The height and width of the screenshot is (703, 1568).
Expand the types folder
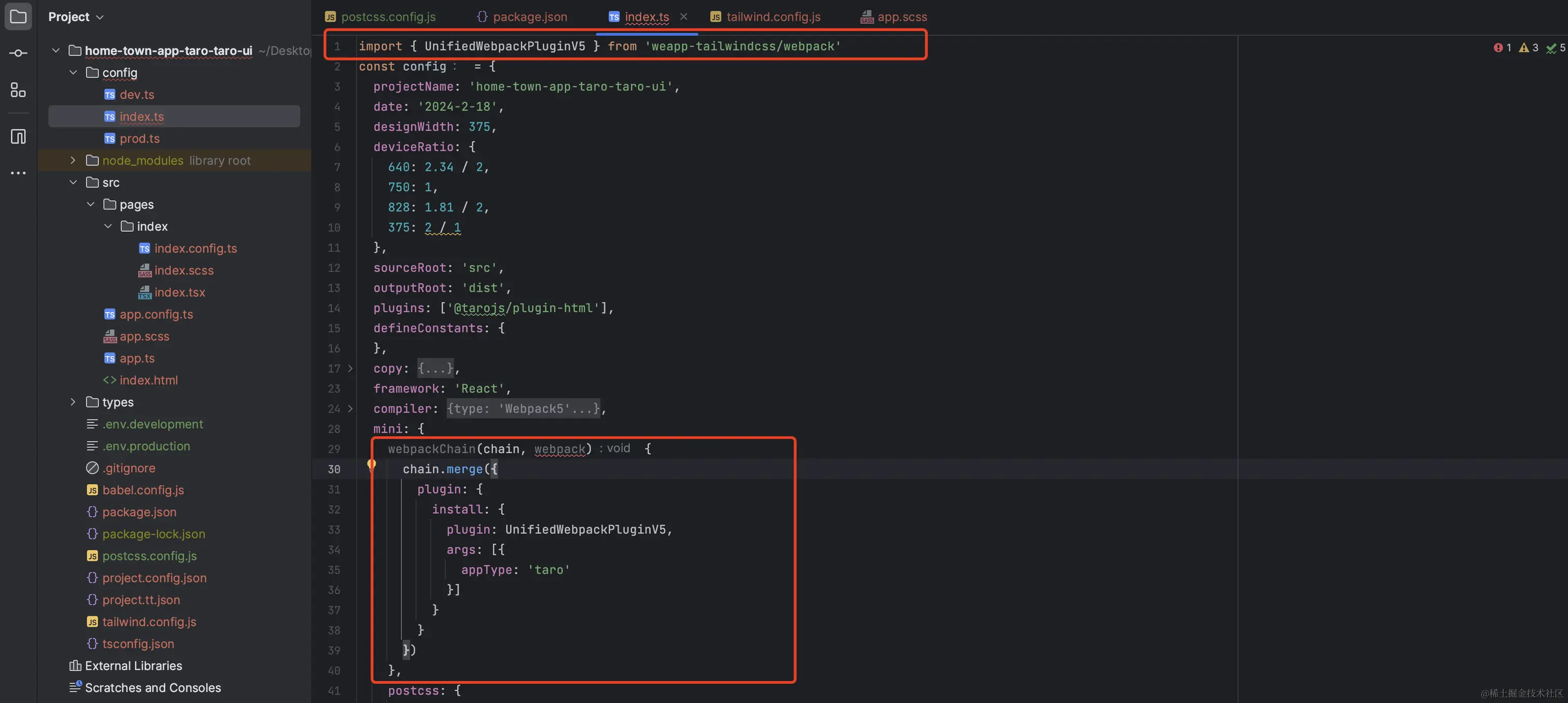[73, 402]
